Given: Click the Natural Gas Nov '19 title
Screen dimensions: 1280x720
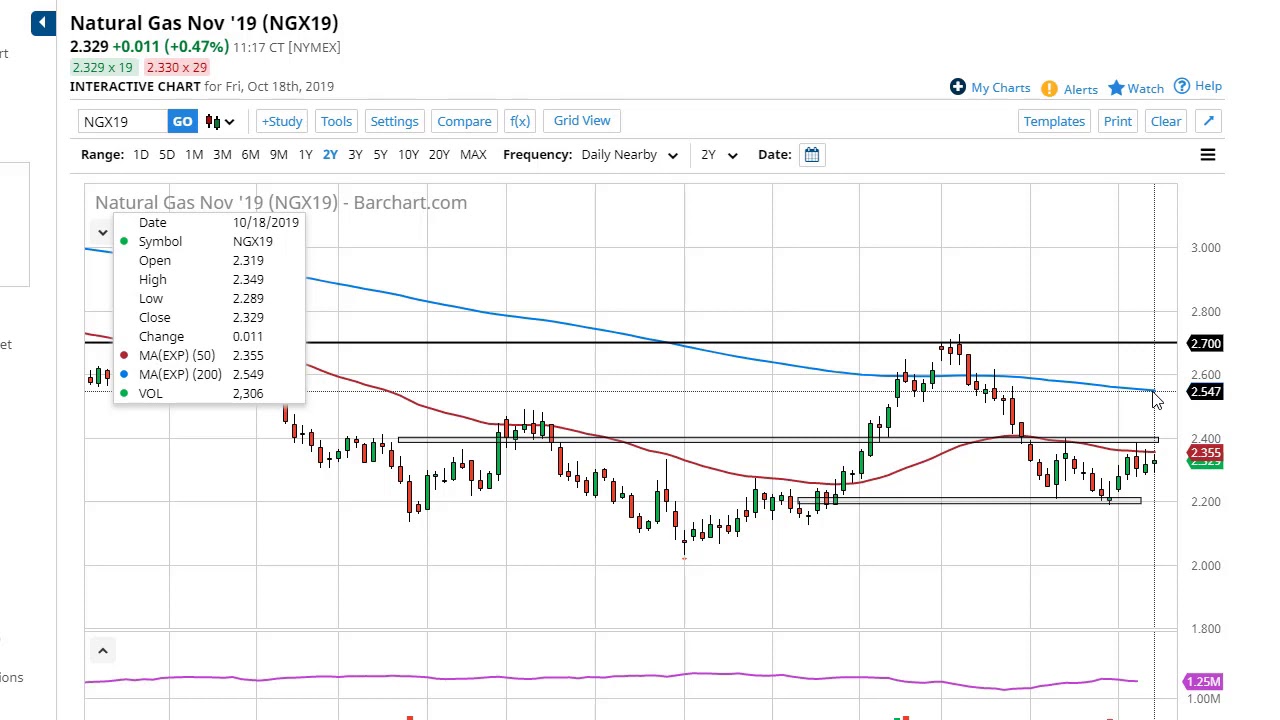Looking at the screenshot, I should click(204, 22).
